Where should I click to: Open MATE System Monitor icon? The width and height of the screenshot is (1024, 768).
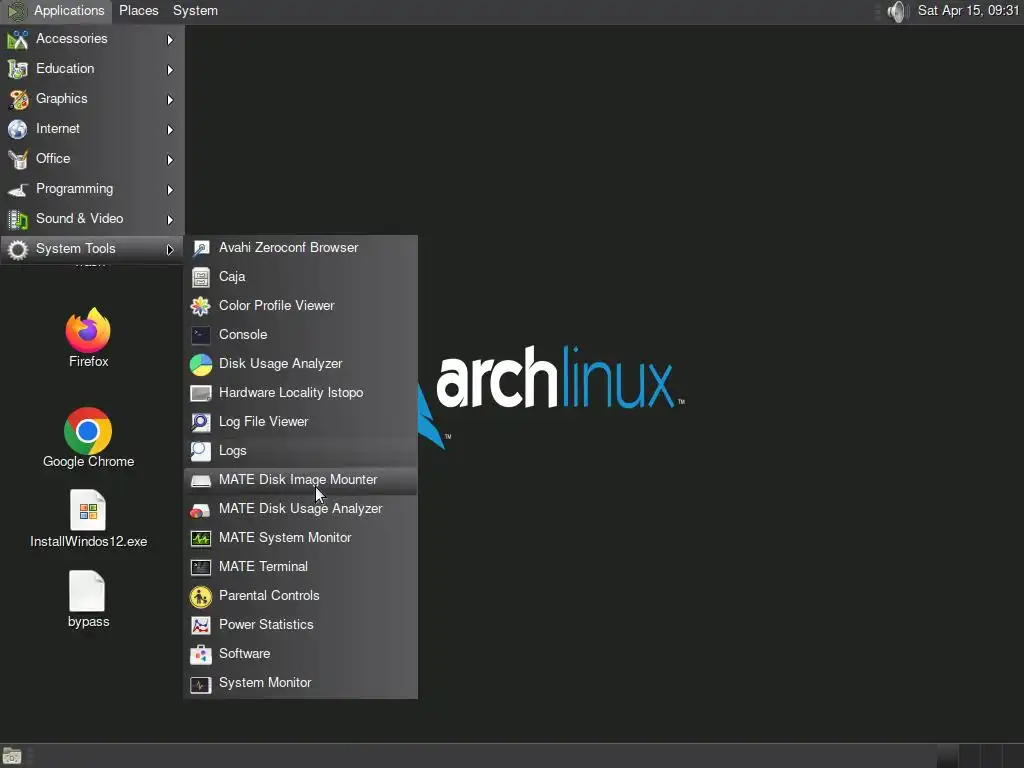click(x=200, y=538)
